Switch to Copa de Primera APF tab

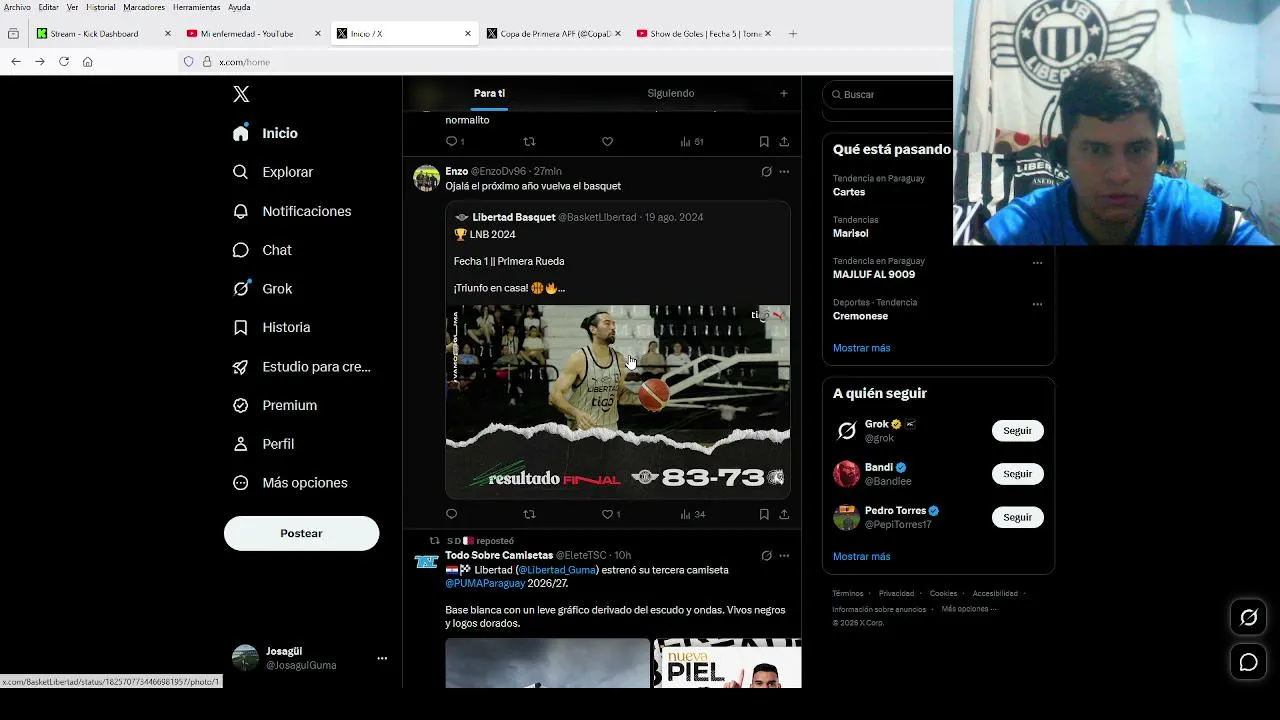click(x=553, y=34)
